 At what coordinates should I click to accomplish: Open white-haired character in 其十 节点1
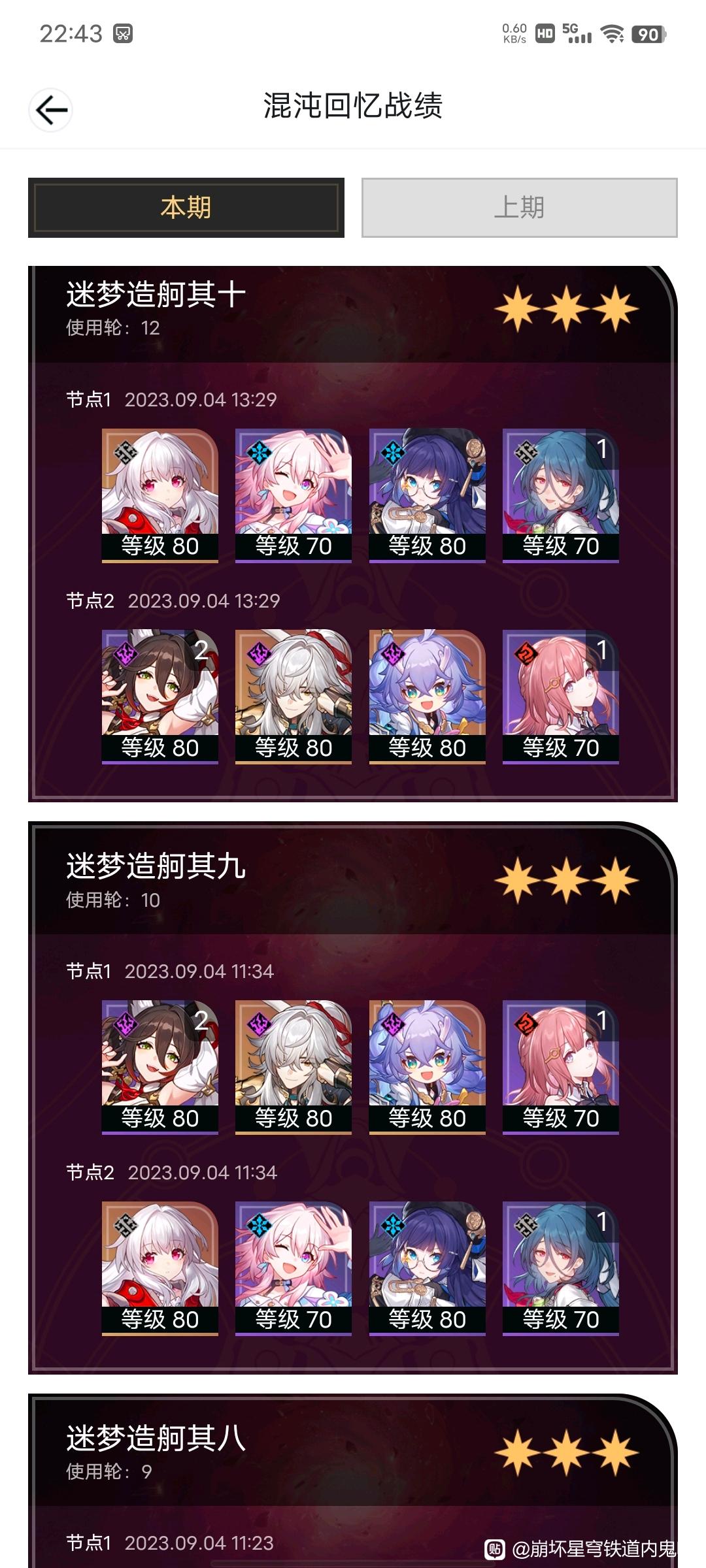[x=160, y=495]
